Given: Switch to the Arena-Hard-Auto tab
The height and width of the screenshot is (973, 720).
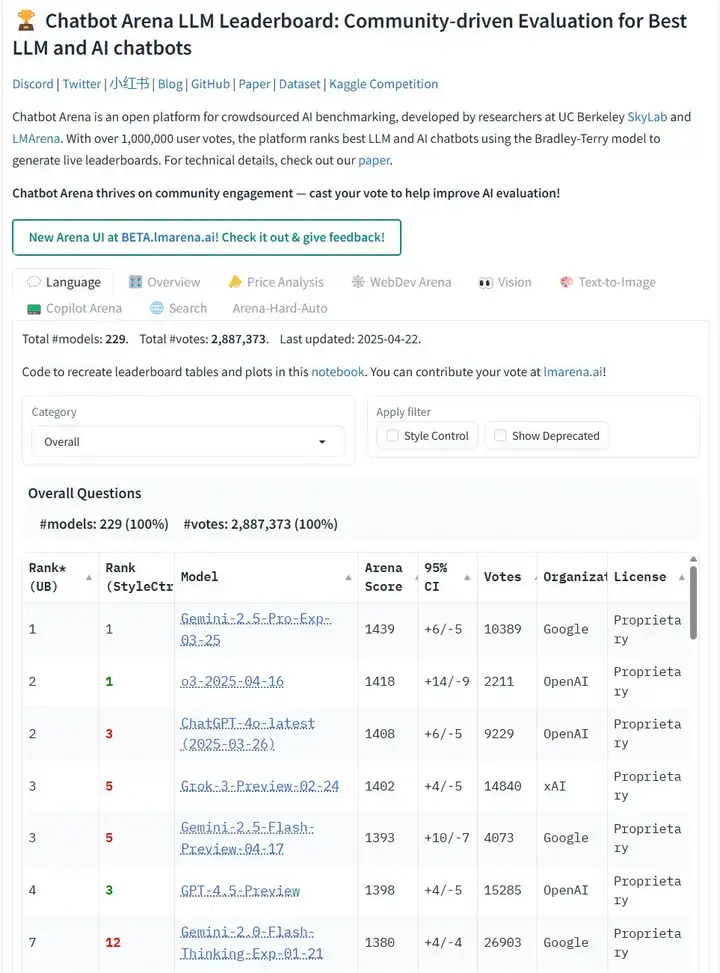Looking at the screenshot, I should click(279, 308).
